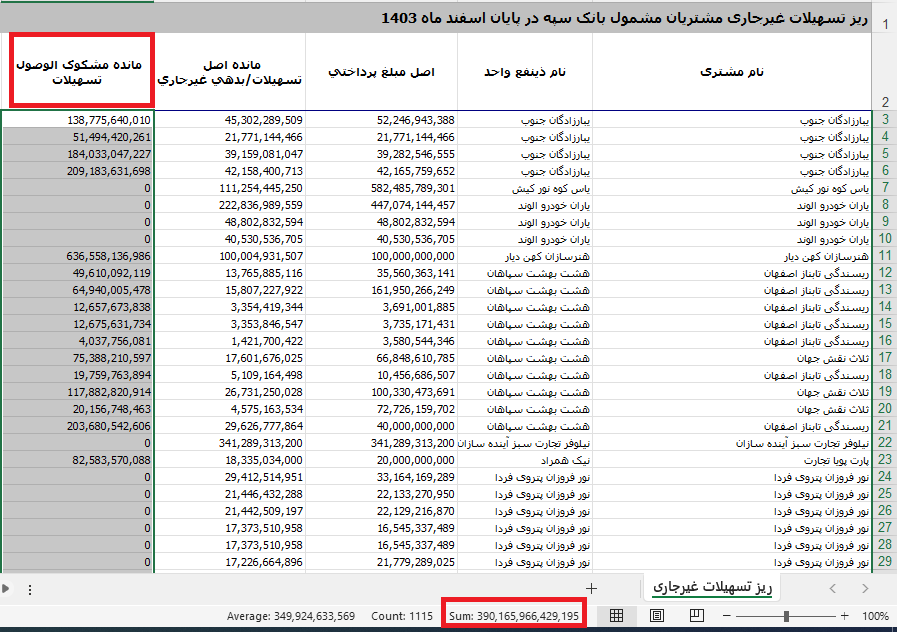Select cell with value 582,485,789,301

[382, 188]
